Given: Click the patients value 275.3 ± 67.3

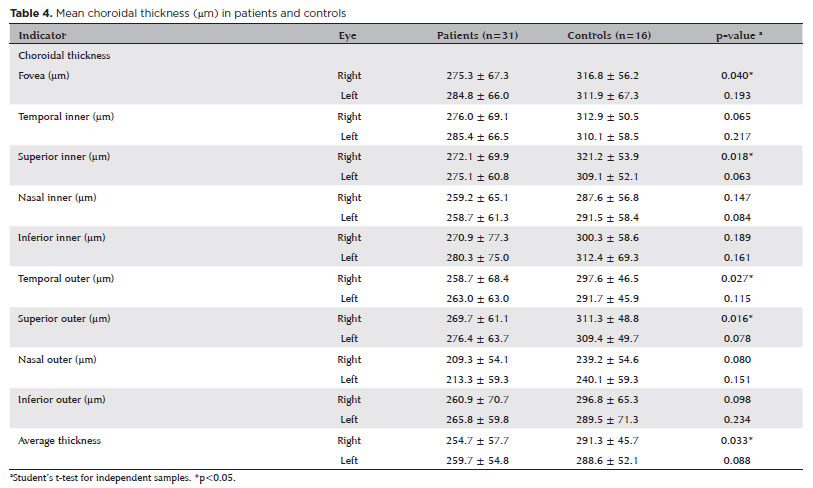Looking at the screenshot, I should pos(477,76).
